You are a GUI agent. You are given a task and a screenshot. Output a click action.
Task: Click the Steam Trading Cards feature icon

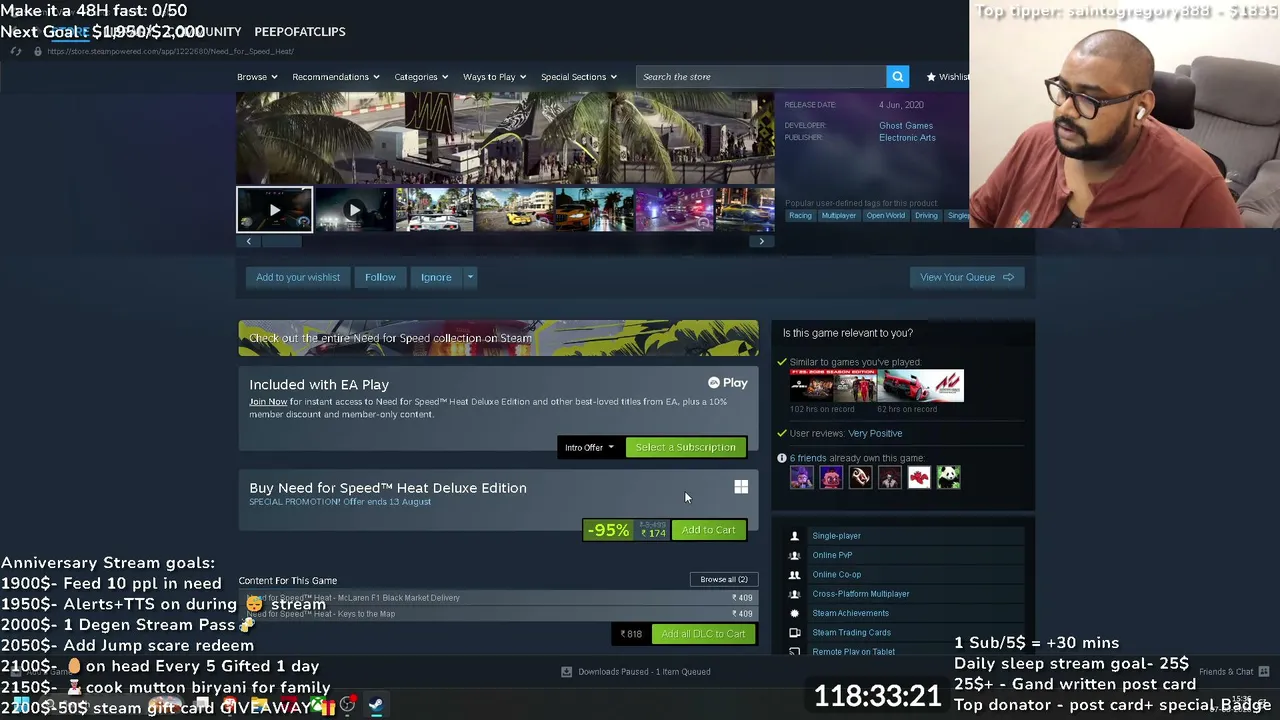(x=795, y=633)
